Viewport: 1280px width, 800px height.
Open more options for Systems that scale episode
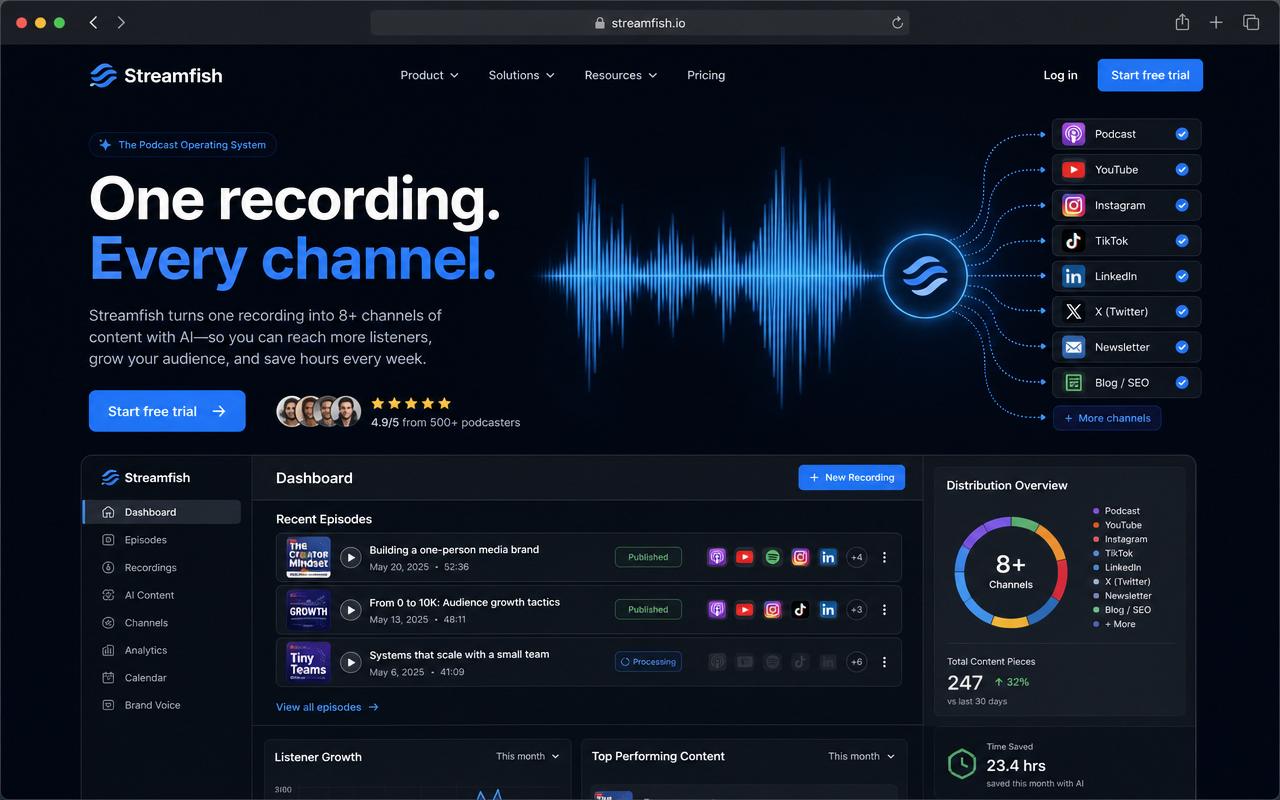click(884, 662)
